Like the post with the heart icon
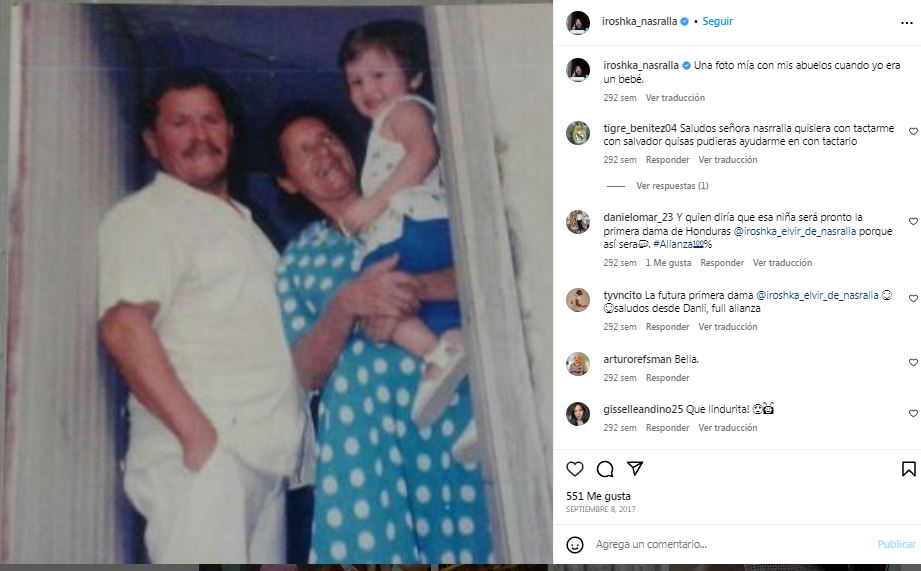This screenshot has height=571, width=921. click(574, 469)
